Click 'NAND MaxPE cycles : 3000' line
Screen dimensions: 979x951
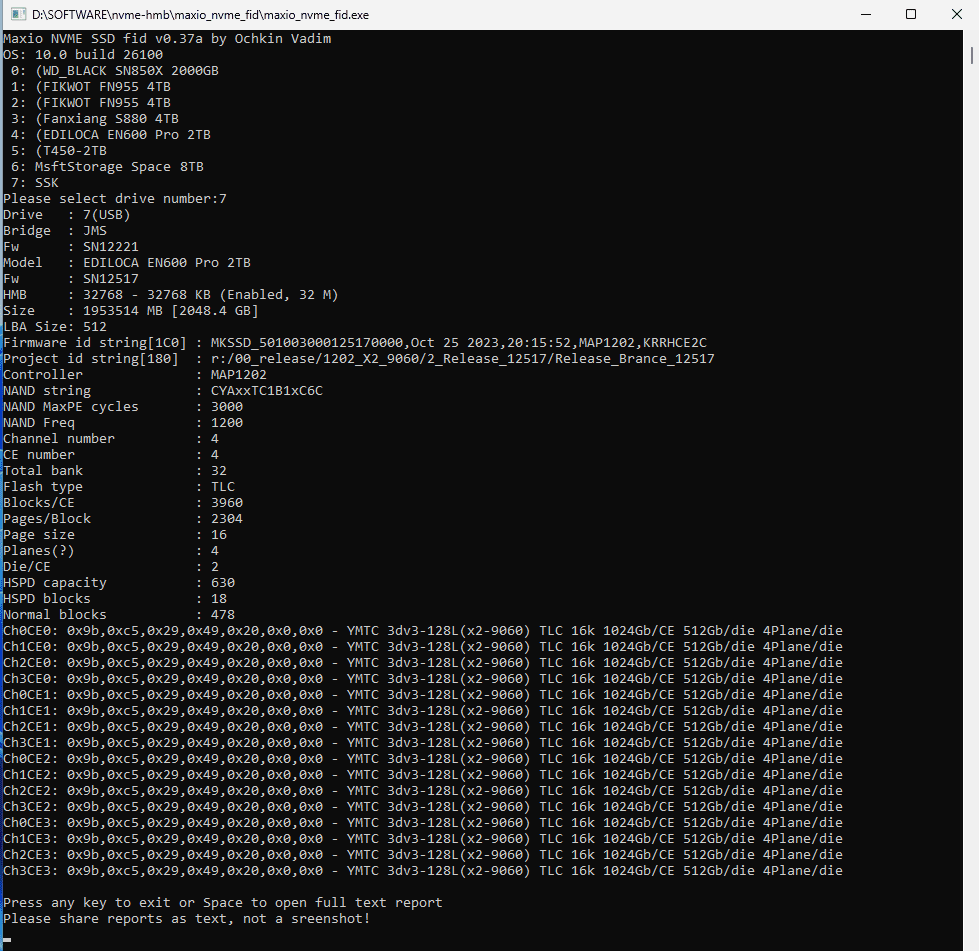(123, 407)
